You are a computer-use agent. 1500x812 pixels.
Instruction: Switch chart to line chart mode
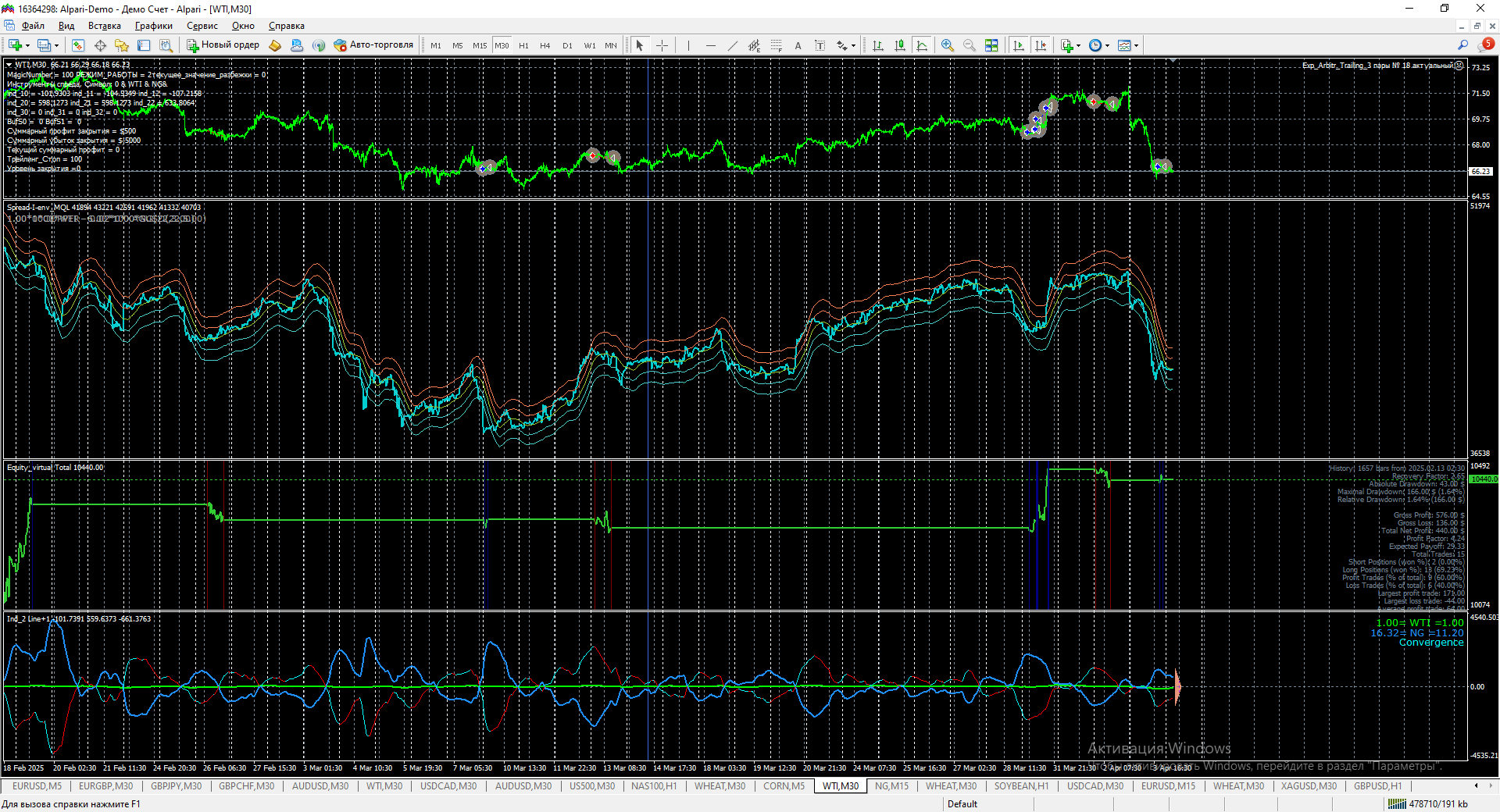tap(922, 45)
